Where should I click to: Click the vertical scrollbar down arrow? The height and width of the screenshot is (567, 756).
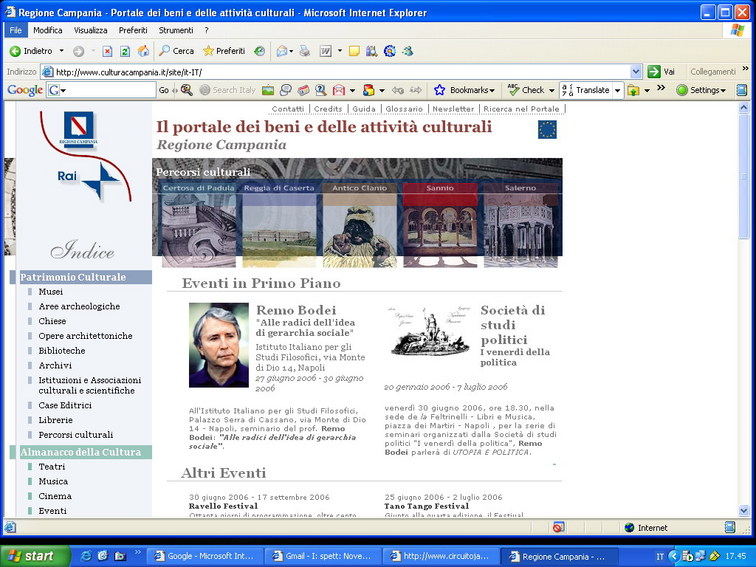tap(743, 511)
